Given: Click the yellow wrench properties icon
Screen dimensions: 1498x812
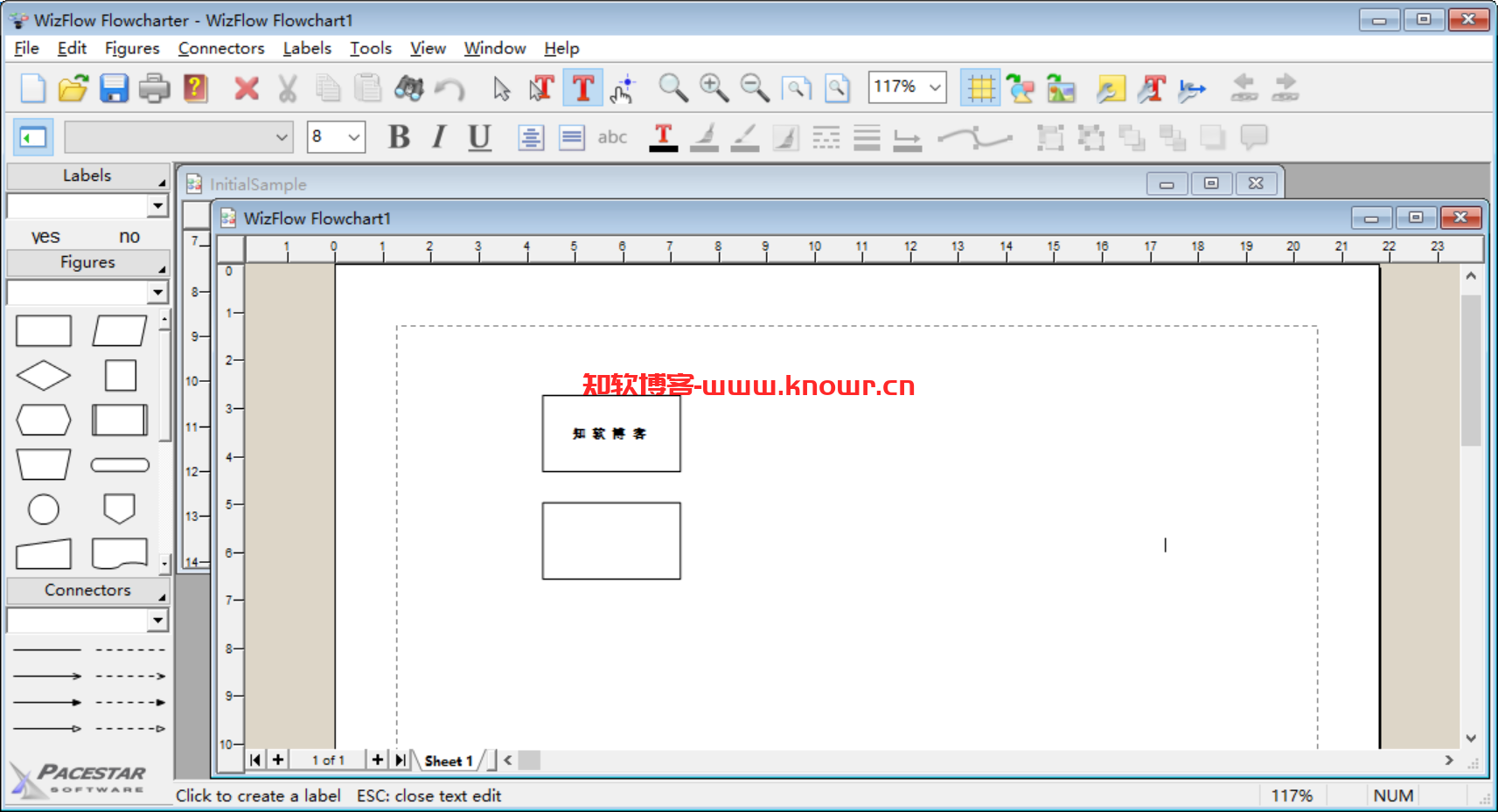Looking at the screenshot, I should click(x=1111, y=88).
